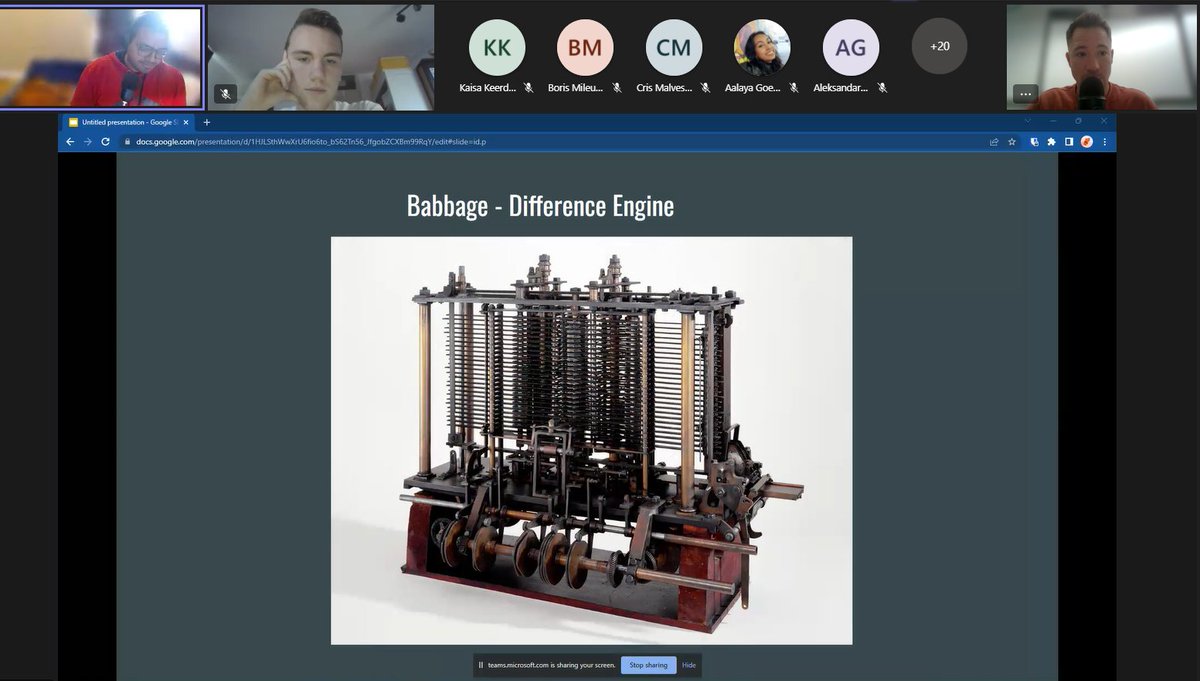Click the padlock site info icon
The height and width of the screenshot is (681, 1200).
[x=127, y=142]
